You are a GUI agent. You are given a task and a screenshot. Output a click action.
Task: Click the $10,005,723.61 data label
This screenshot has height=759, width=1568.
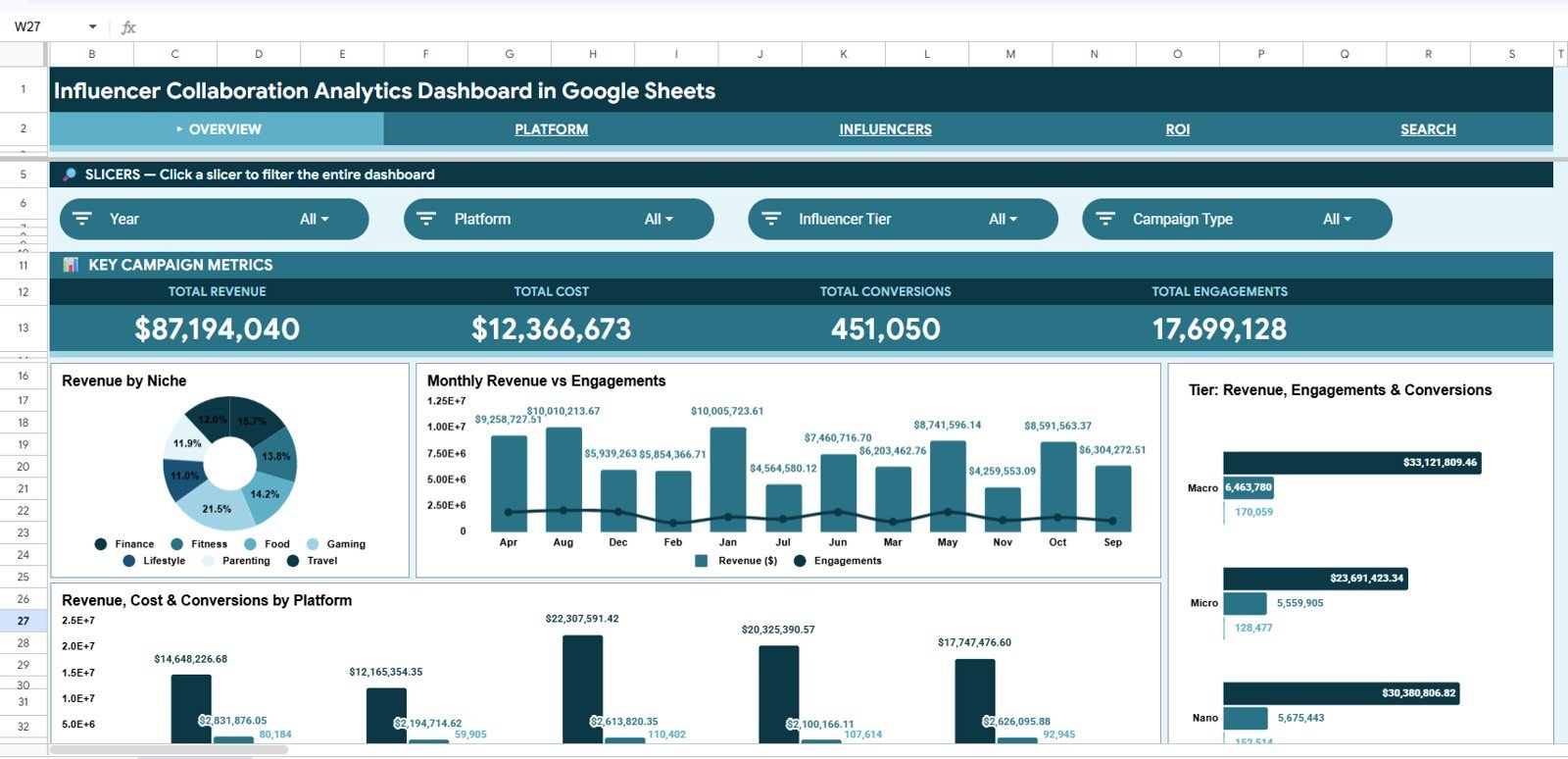click(727, 411)
